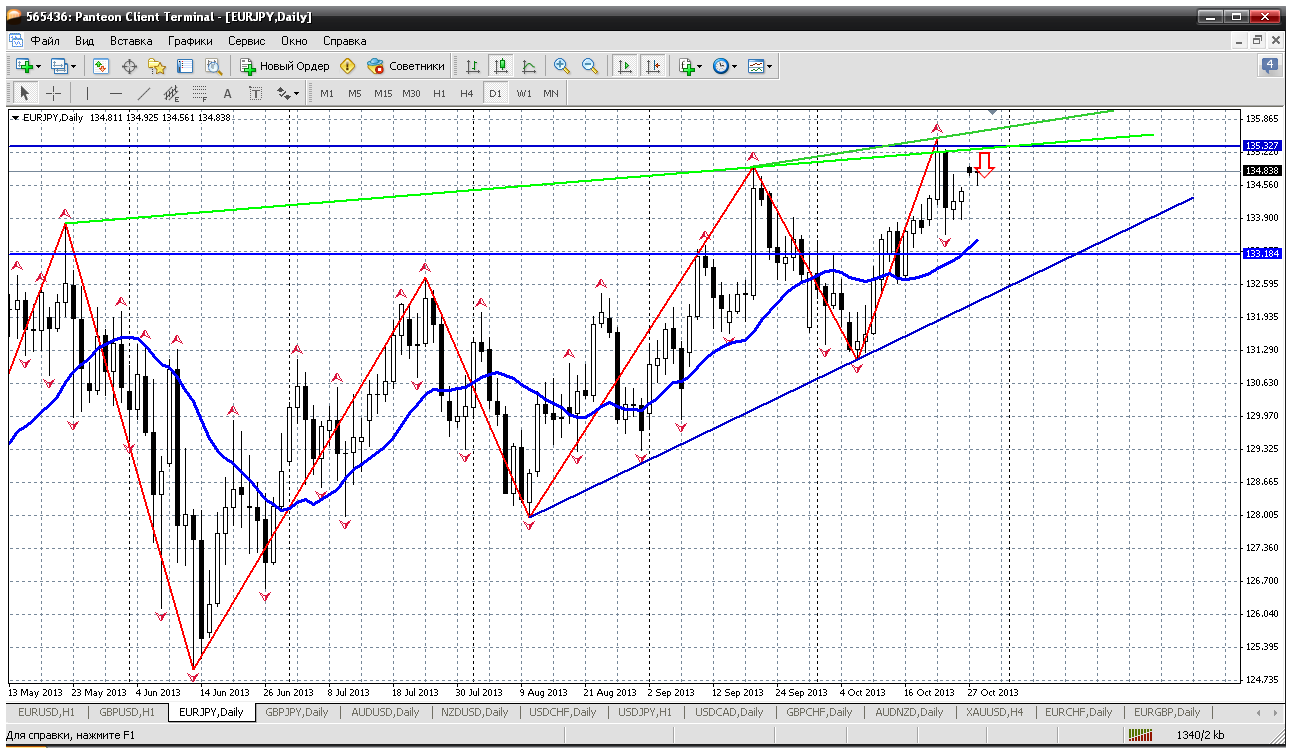Select the equidistant channel tool
This screenshot has width=1289, height=748.
click(172, 93)
